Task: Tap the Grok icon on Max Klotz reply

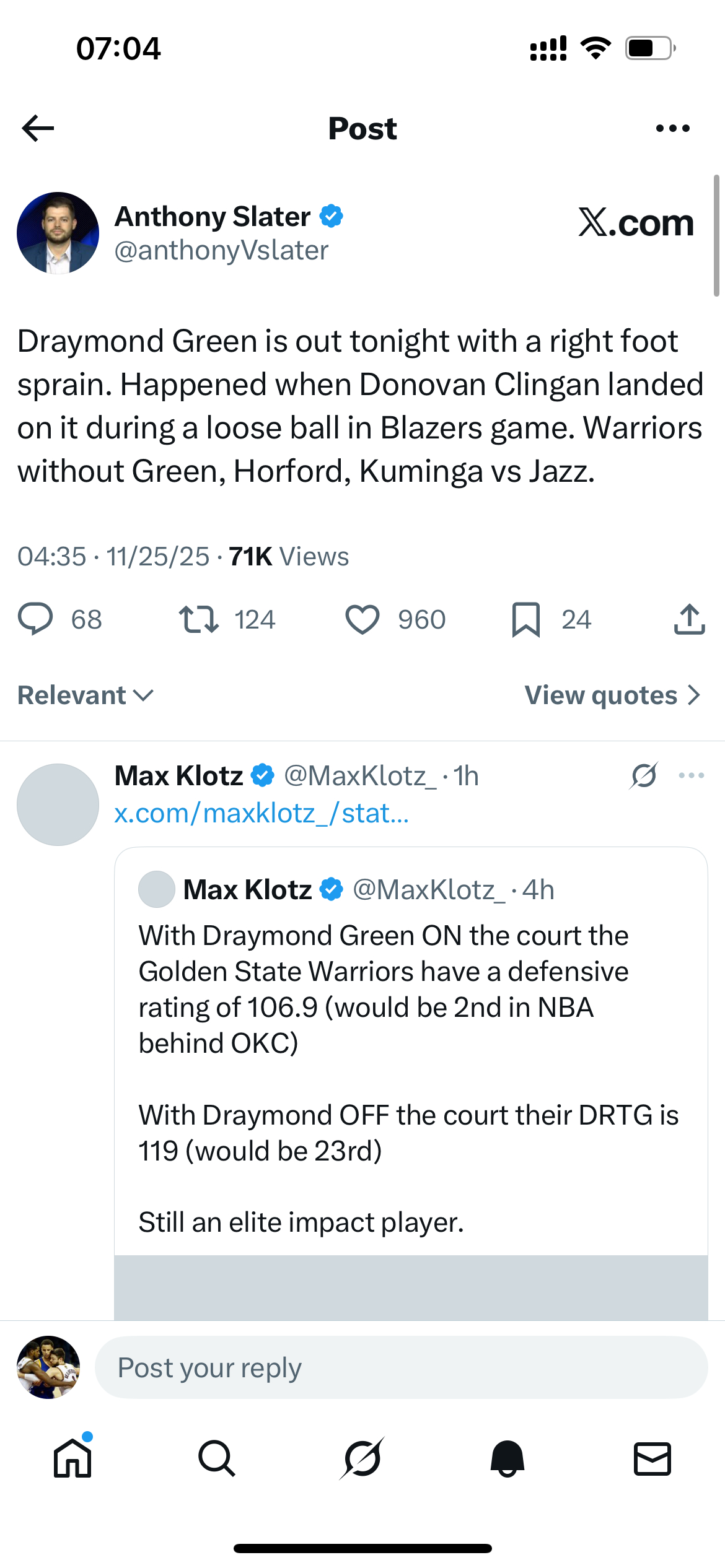Action: 644,775
